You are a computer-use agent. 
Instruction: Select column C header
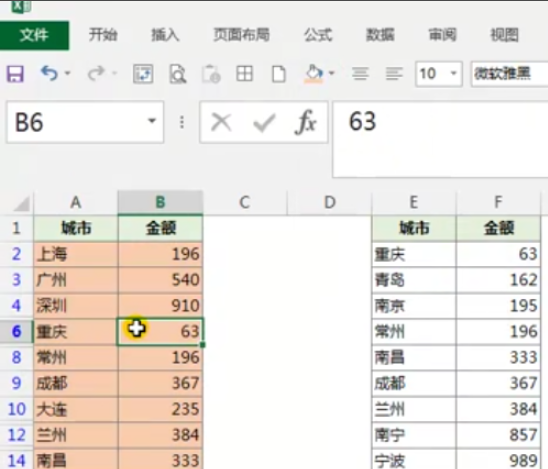[x=245, y=202]
